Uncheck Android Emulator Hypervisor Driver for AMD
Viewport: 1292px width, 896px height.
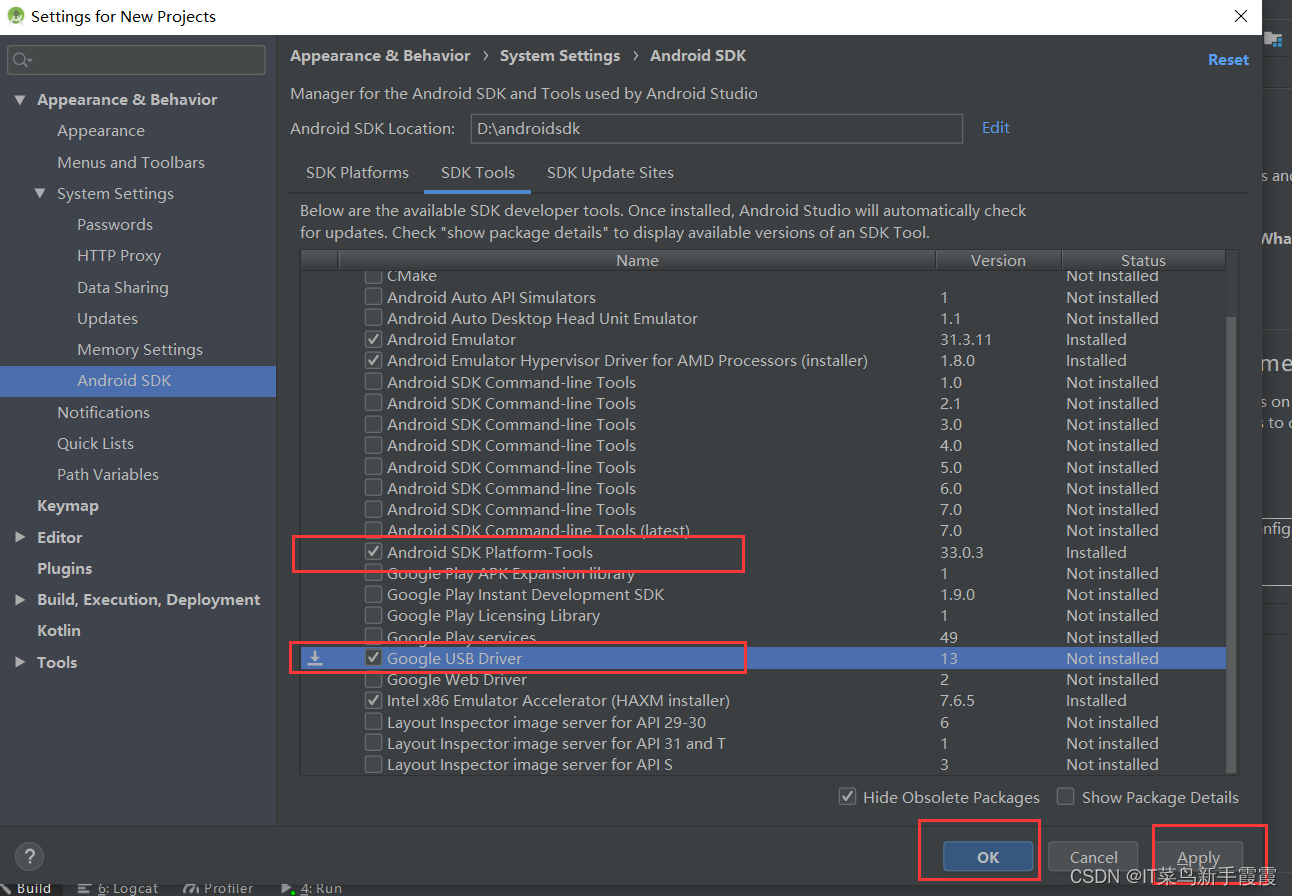click(373, 360)
